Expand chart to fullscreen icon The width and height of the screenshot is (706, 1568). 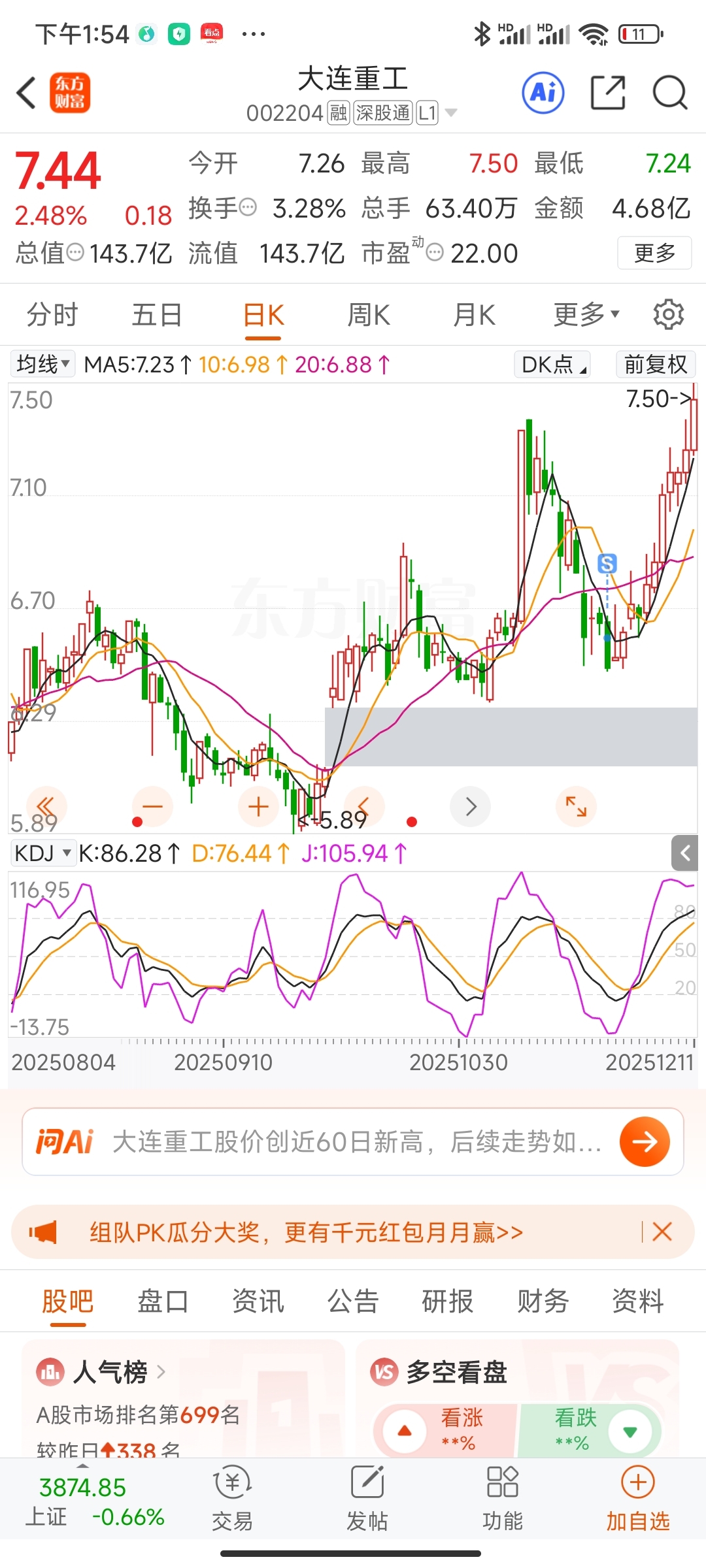(576, 807)
